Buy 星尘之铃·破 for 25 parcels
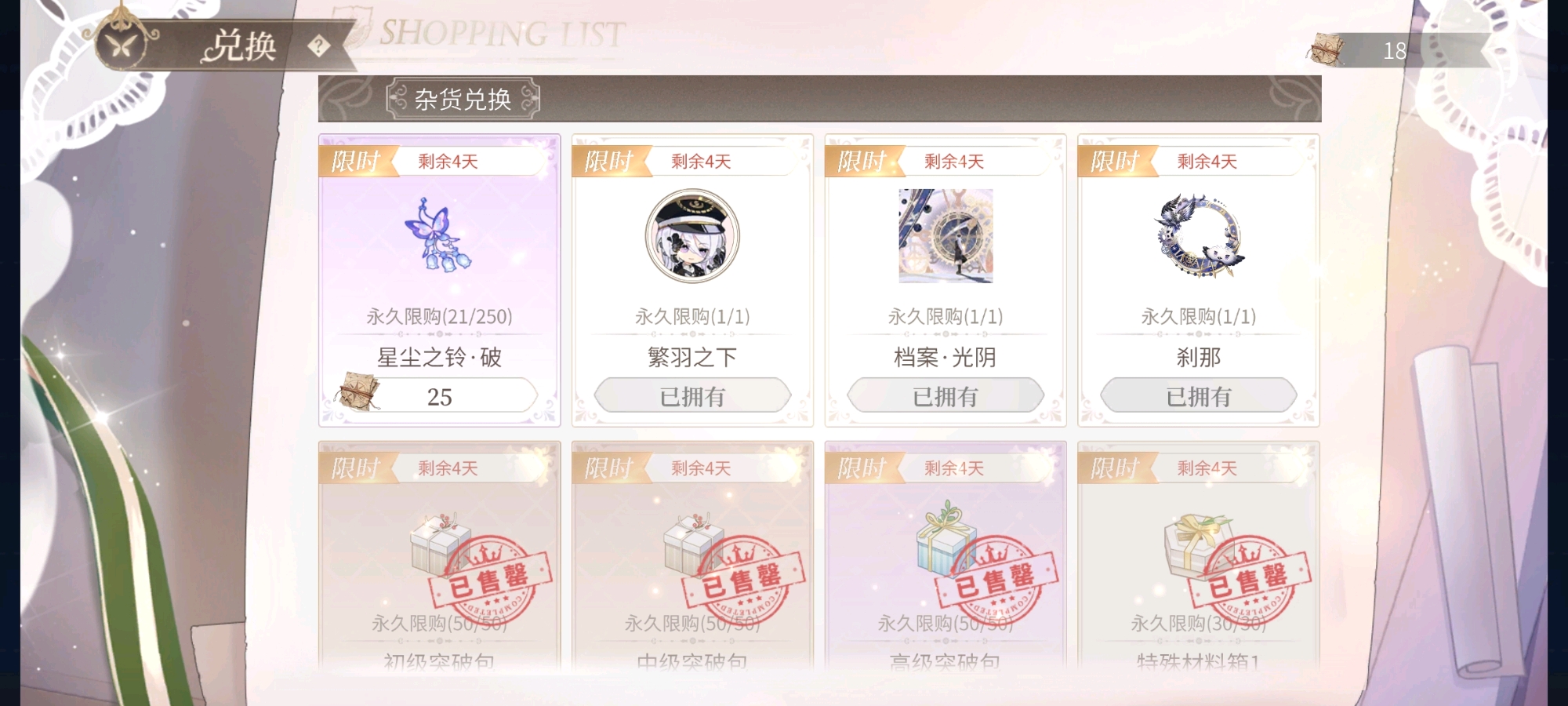1568x706 pixels. pyautogui.click(x=439, y=395)
